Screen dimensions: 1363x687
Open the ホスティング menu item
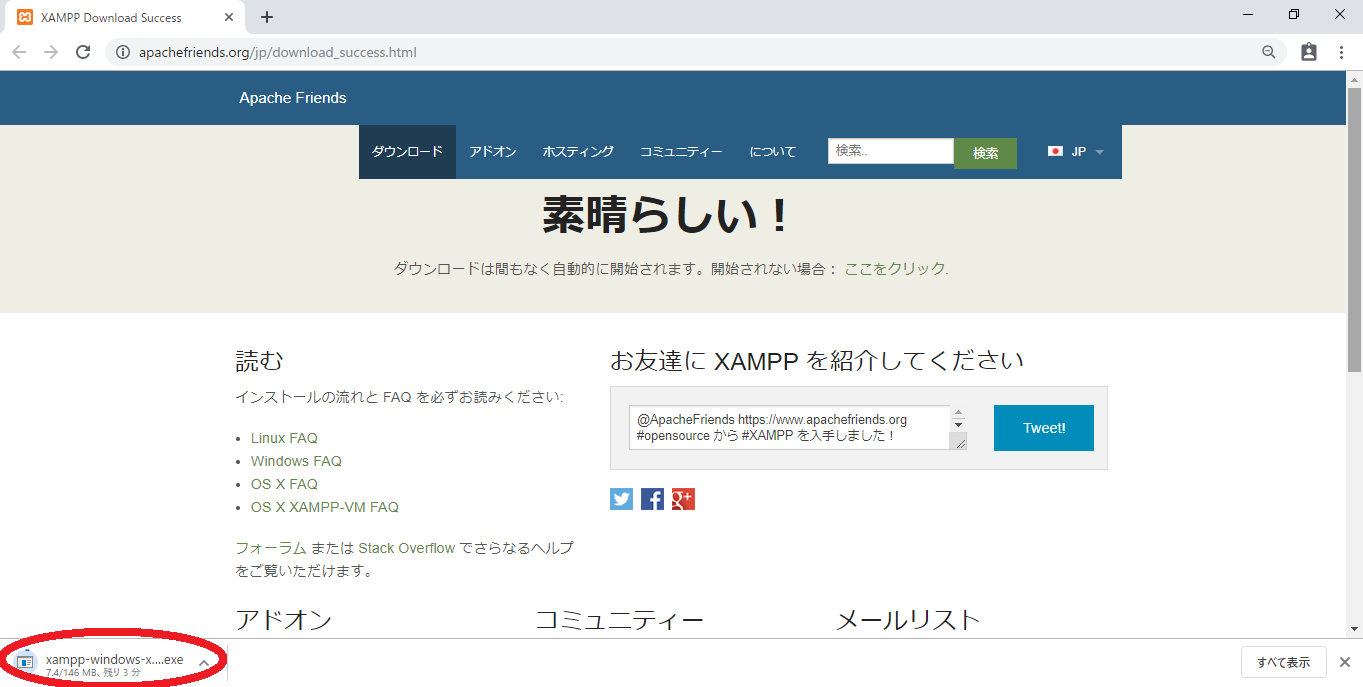(x=578, y=152)
